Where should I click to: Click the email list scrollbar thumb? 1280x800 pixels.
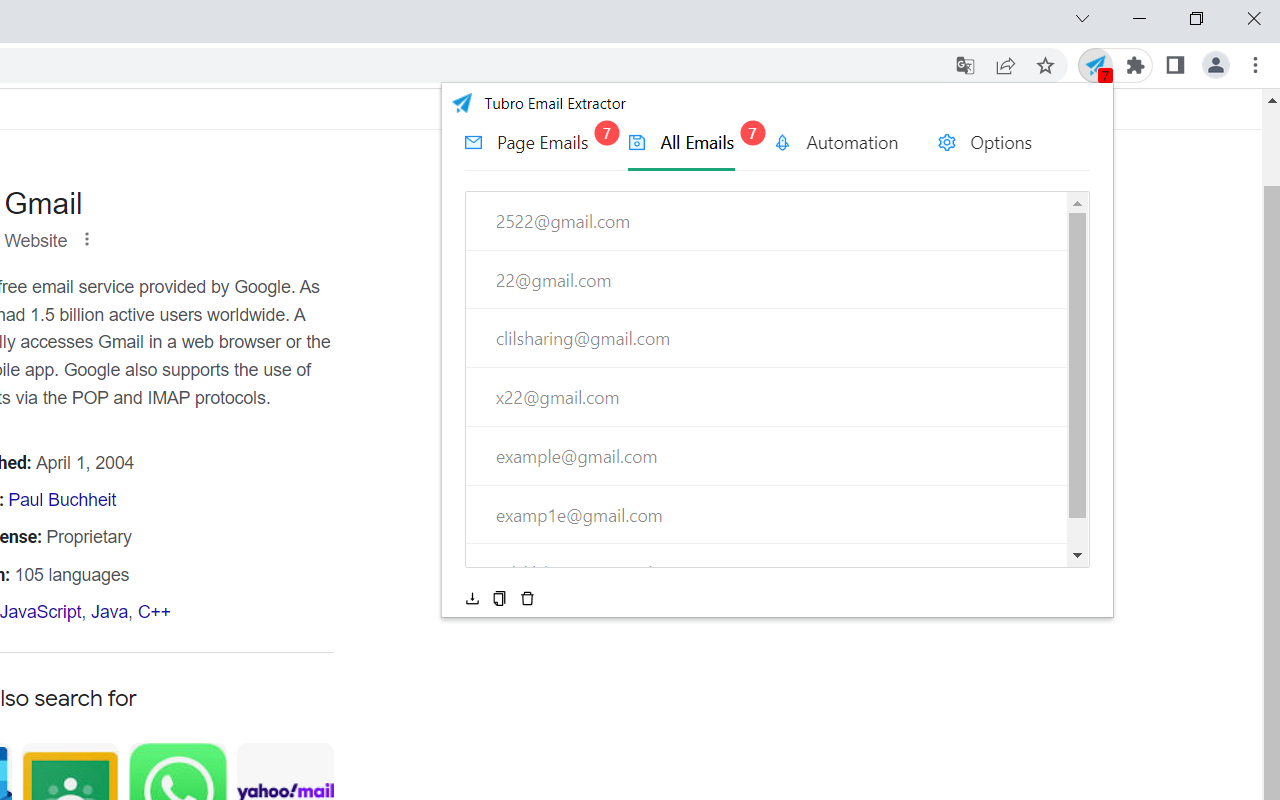(x=1077, y=365)
